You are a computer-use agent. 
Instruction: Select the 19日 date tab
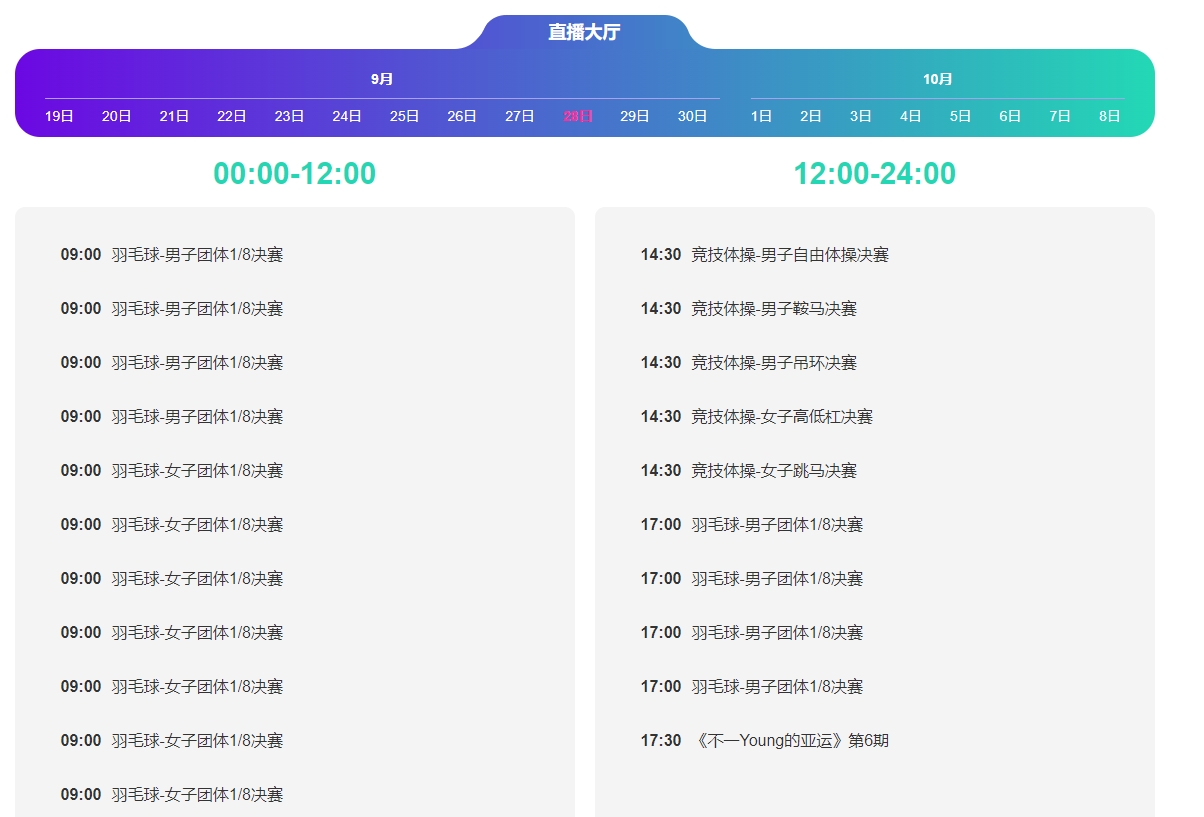(x=59, y=116)
